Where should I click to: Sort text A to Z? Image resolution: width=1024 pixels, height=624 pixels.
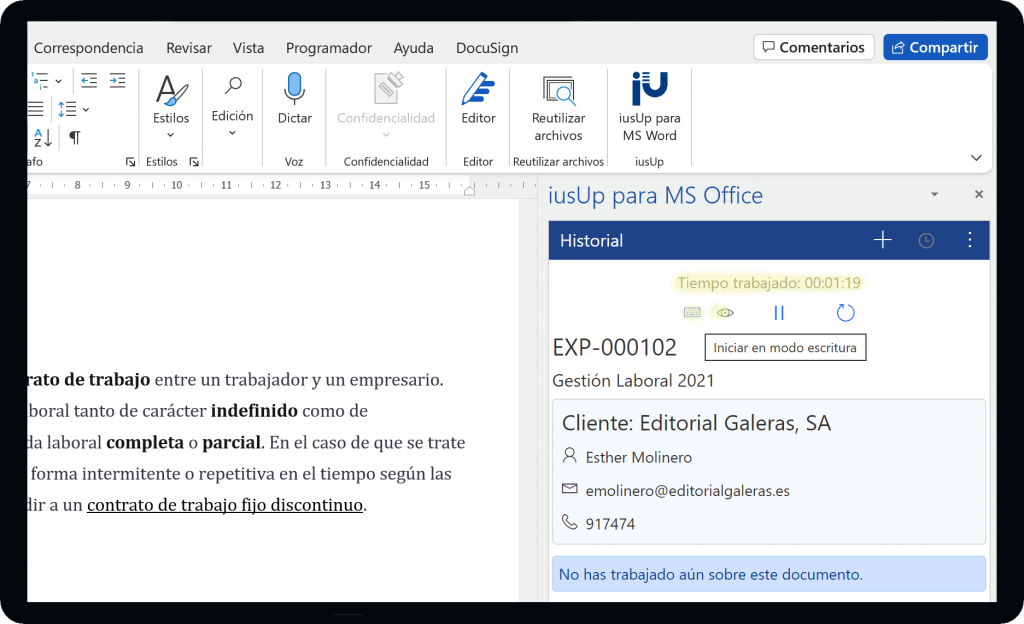[x=42, y=138]
